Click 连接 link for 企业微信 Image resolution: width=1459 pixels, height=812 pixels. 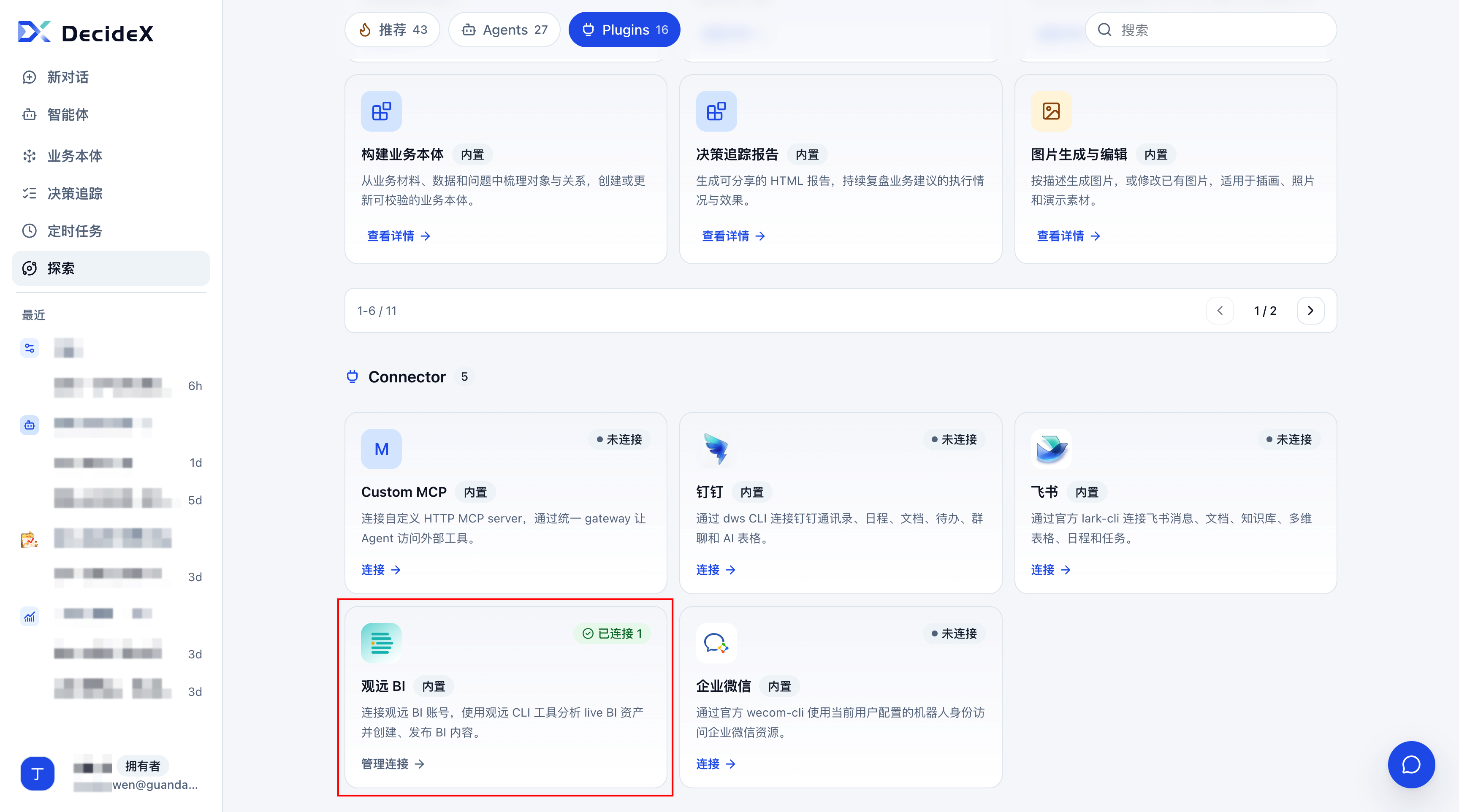coord(716,764)
